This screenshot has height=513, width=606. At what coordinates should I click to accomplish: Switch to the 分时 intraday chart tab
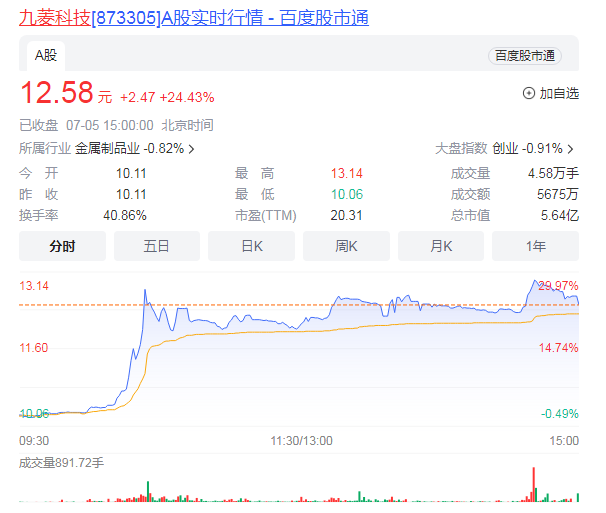click(x=62, y=246)
